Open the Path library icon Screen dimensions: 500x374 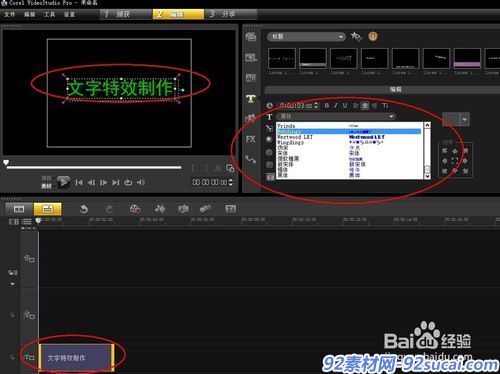click(x=251, y=159)
